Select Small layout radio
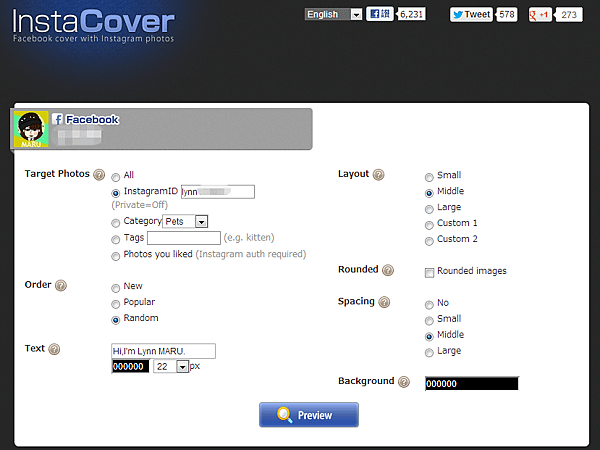 tap(429, 177)
